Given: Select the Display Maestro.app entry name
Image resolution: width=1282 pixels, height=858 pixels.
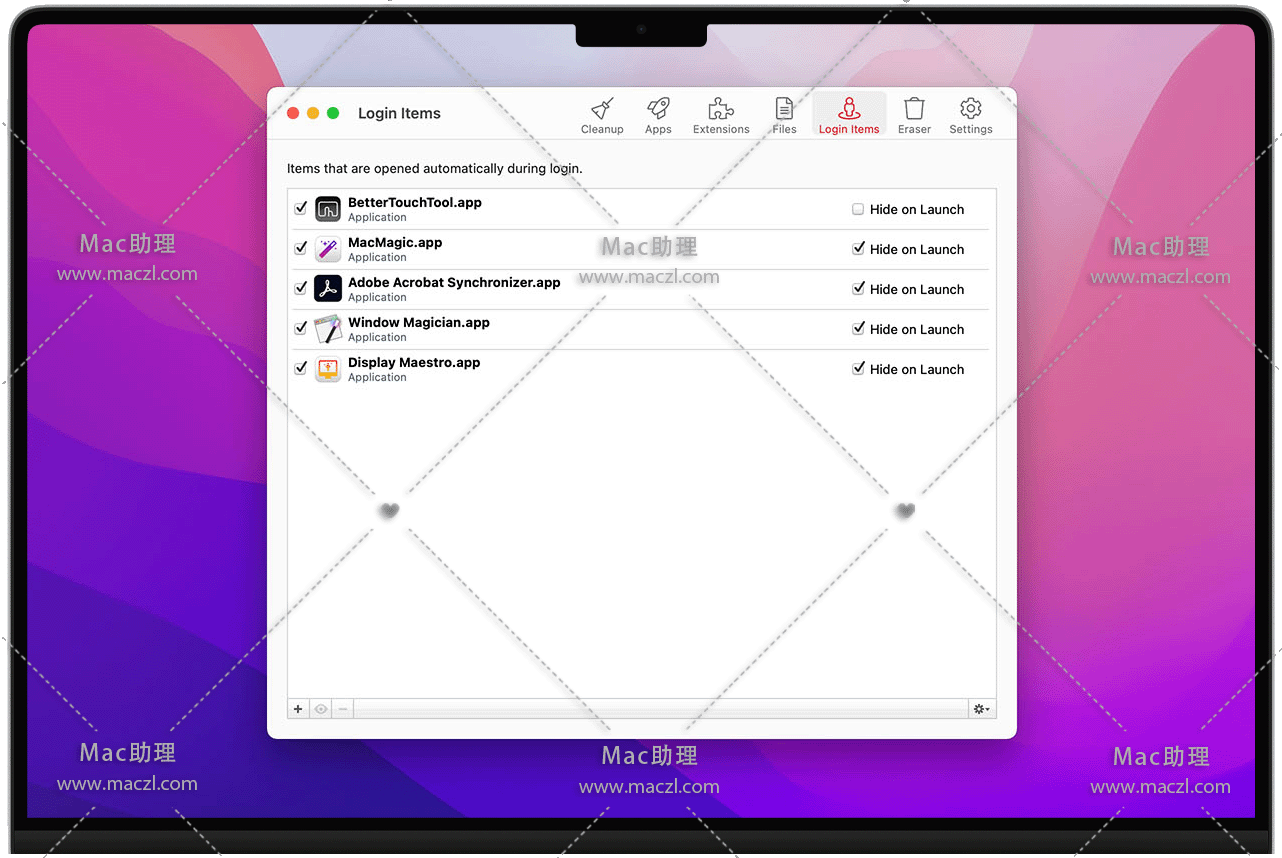Looking at the screenshot, I should coord(414,363).
